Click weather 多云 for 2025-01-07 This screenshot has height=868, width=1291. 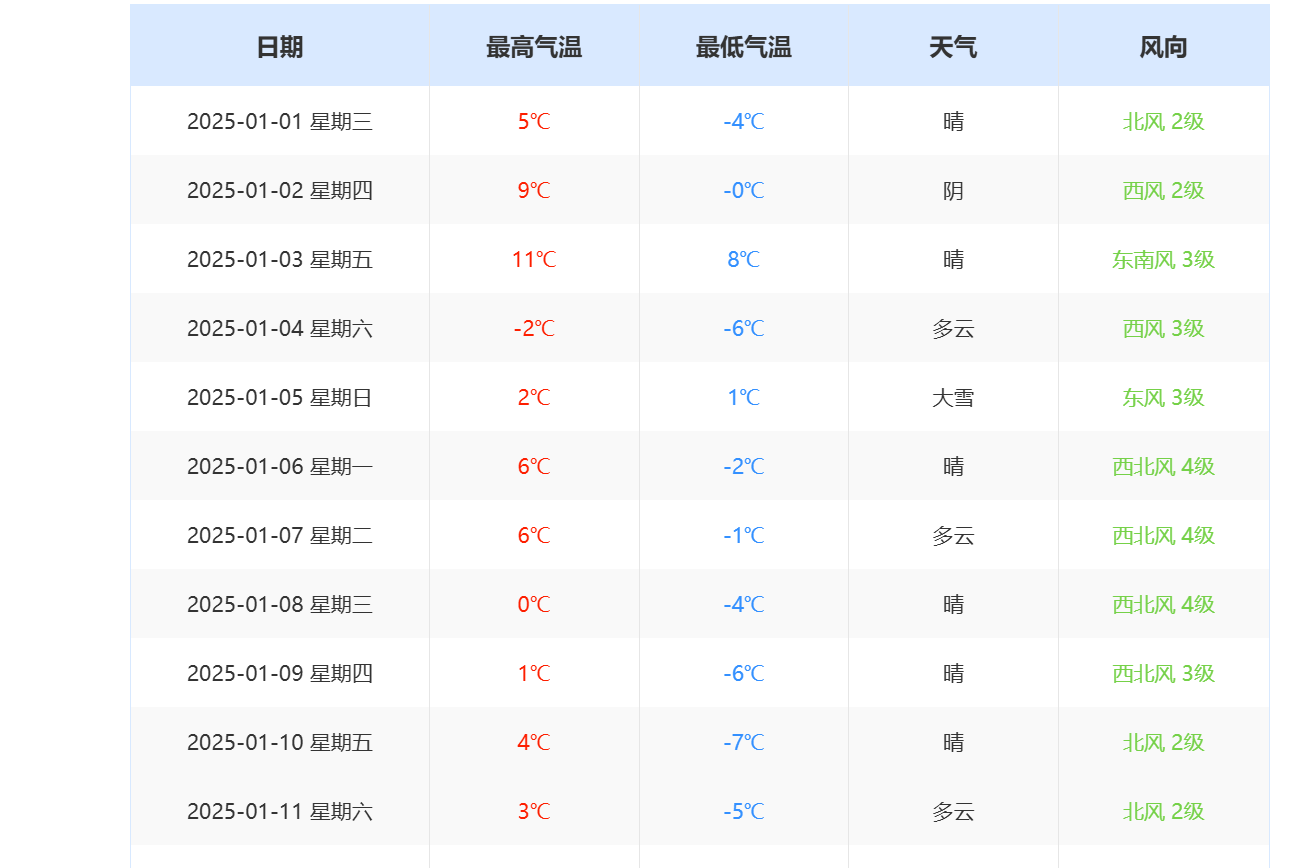pos(953,535)
